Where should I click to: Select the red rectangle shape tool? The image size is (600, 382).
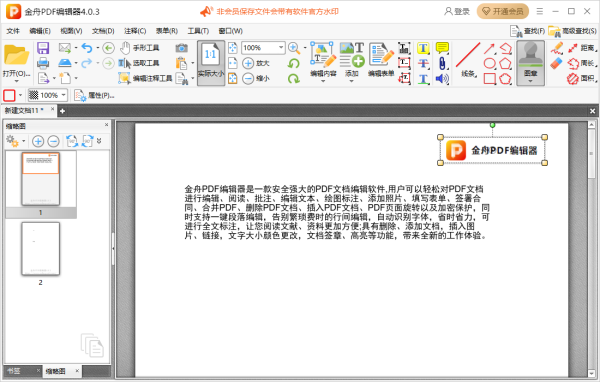(490, 78)
